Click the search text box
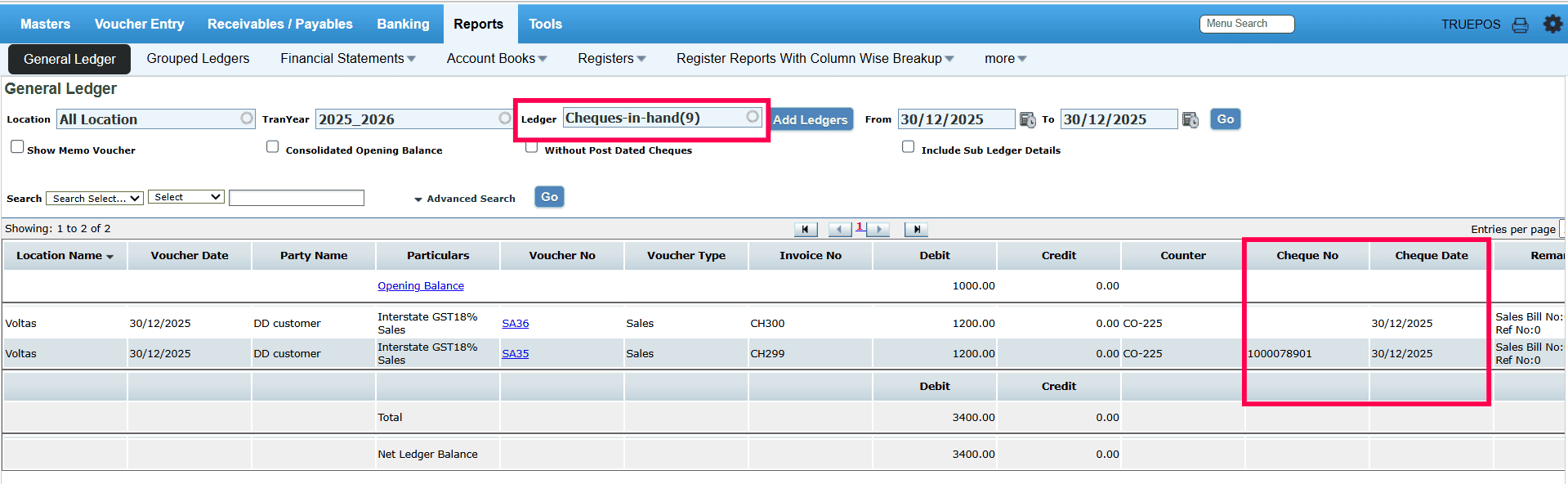The width and height of the screenshot is (1568, 484). (x=297, y=198)
